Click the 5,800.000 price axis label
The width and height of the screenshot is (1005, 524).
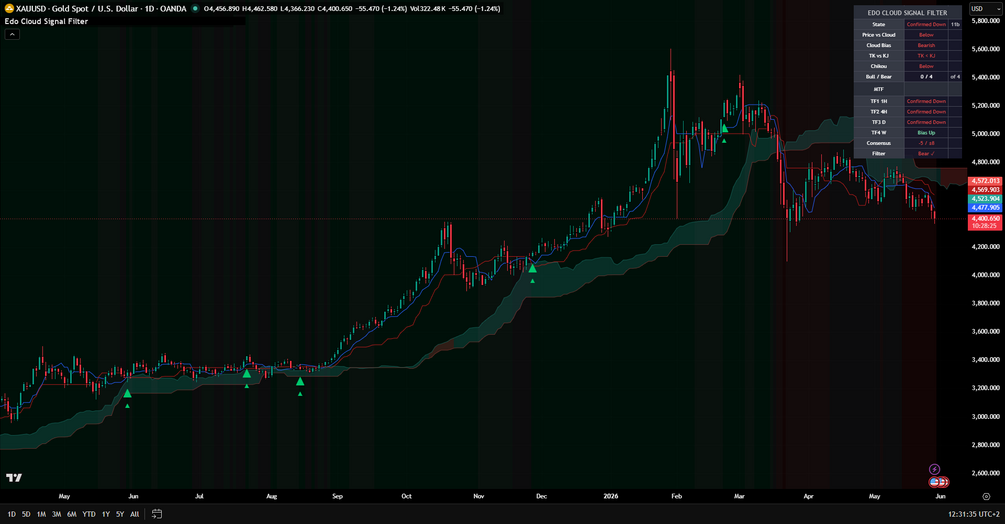point(985,20)
